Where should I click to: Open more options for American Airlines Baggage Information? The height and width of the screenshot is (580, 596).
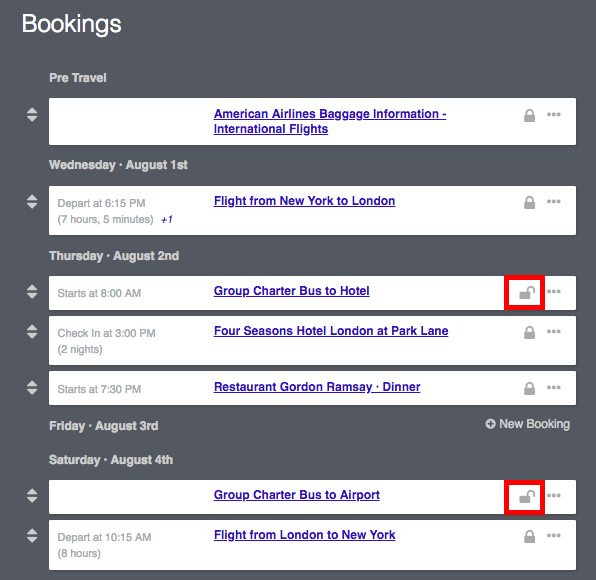pyautogui.click(x=553, y=114)
